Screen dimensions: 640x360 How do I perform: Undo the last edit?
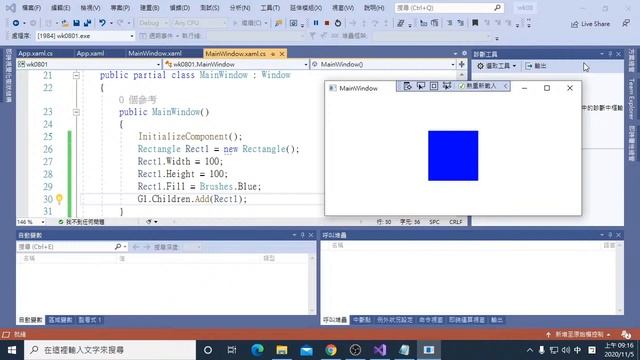point(102,23)
